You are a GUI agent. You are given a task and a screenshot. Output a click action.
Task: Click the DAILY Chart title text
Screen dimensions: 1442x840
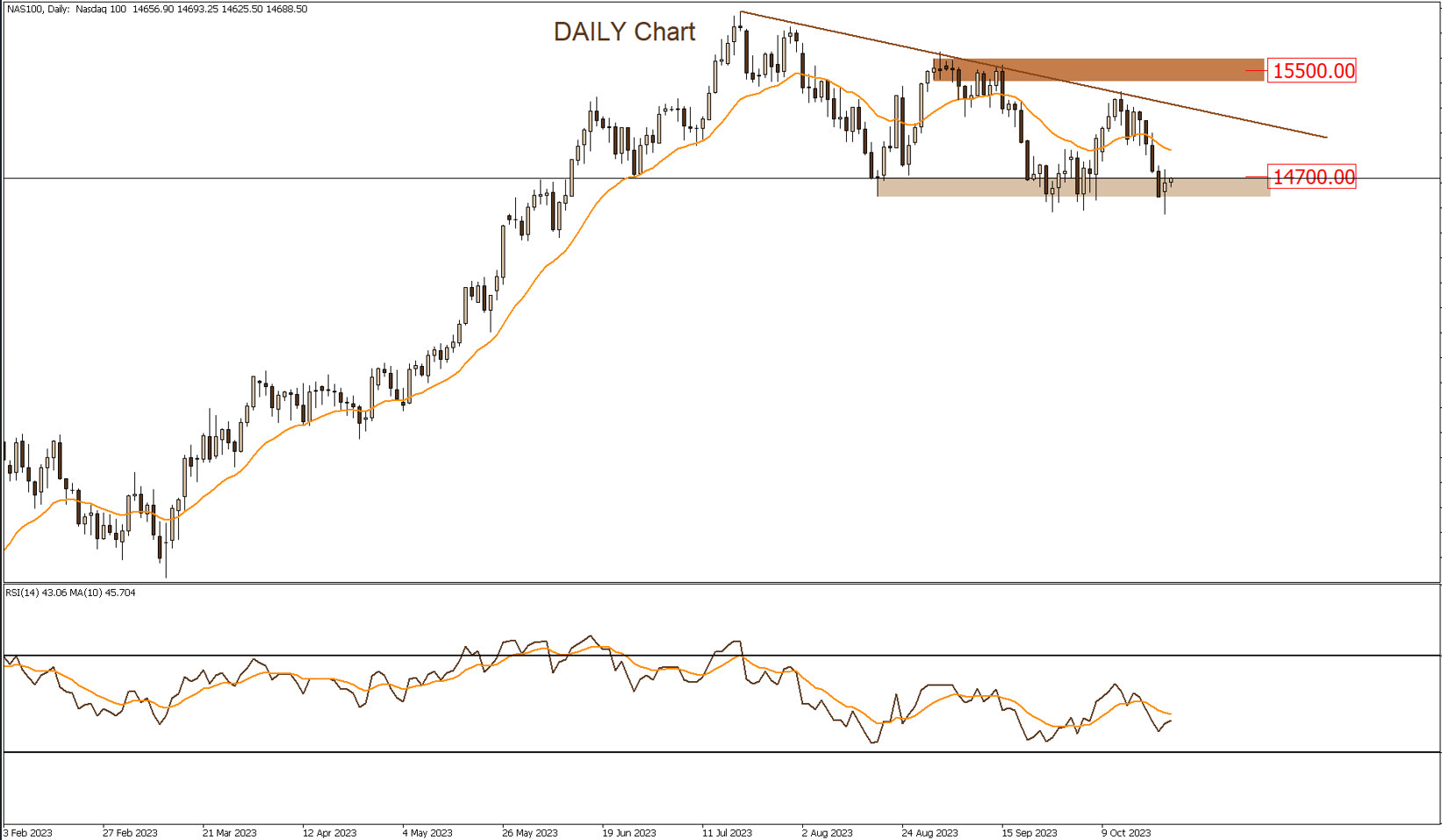[x=624, y=32]
